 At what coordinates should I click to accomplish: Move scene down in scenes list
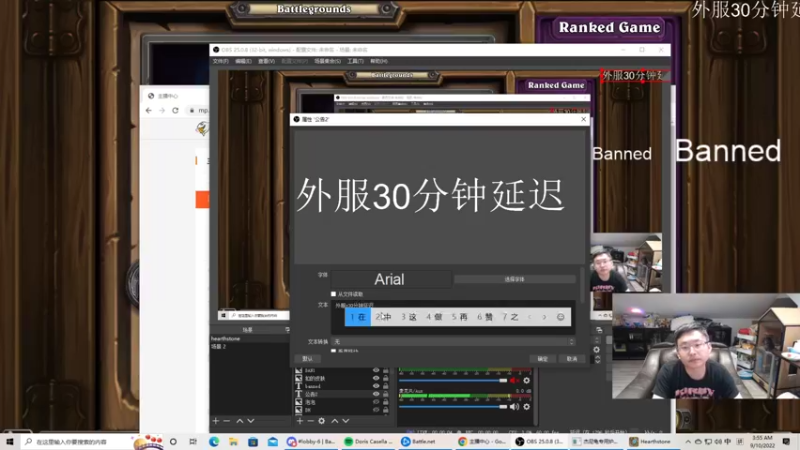[251, 421]
